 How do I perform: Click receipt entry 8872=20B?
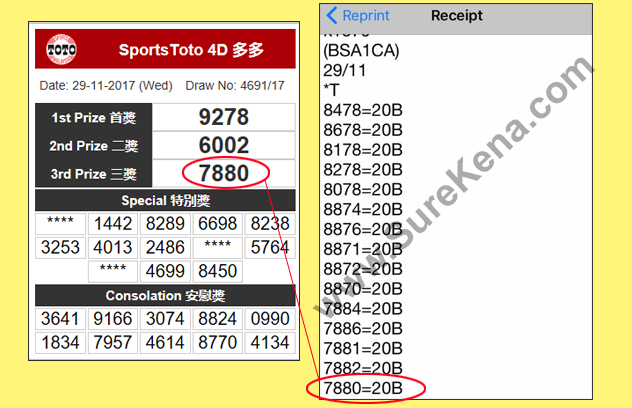click(x=363, y=269)
